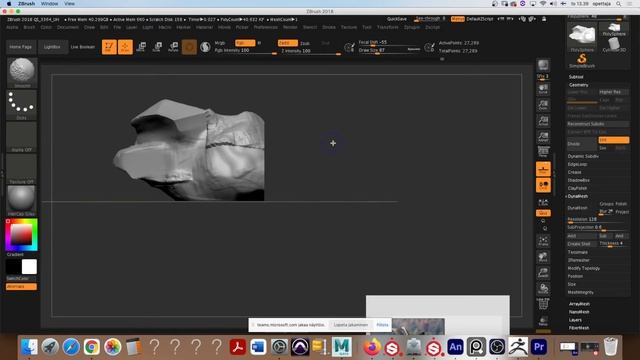This screenshot has width=640, height=360.
Task: Collapse the DynaMesh section header
Action: 578,196
